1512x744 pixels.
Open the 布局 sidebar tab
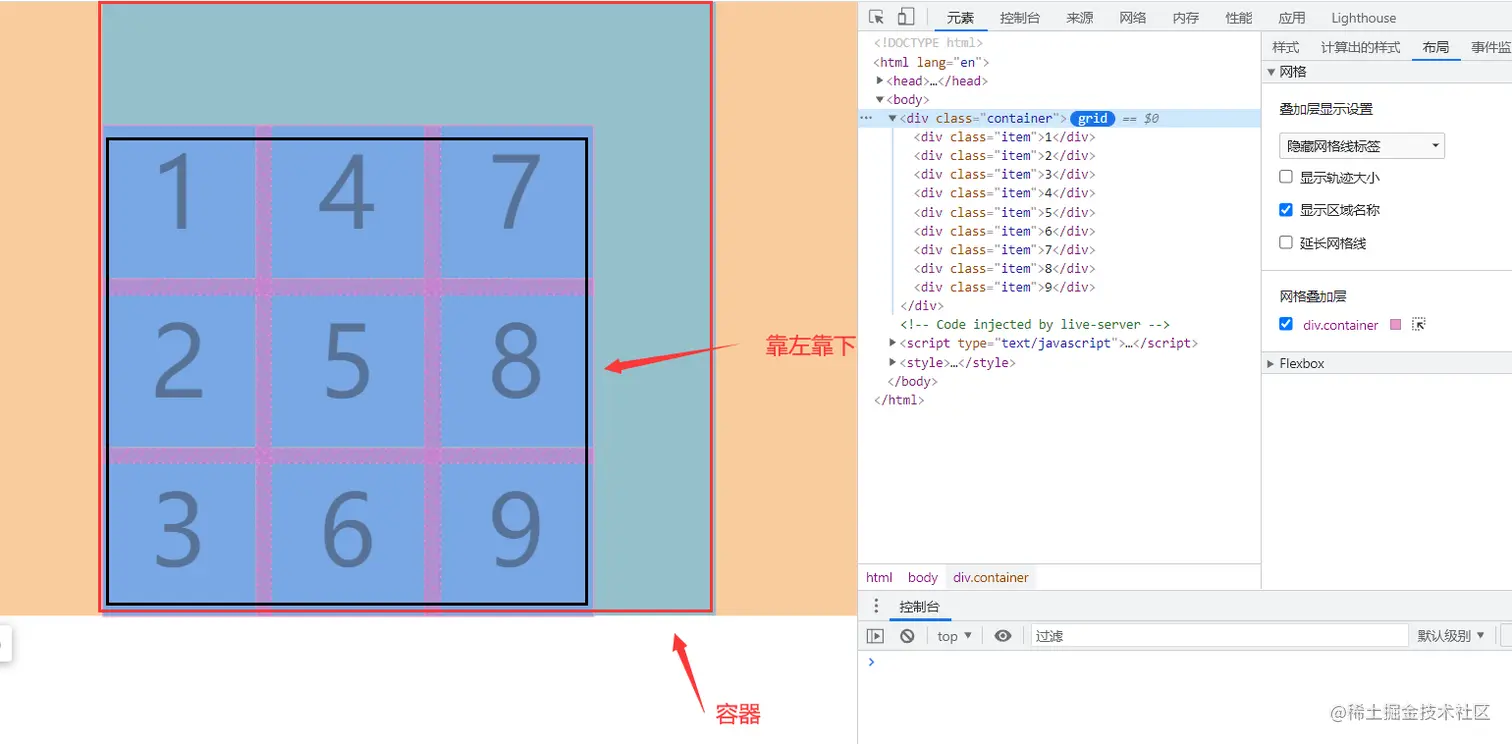pyautogui.click(x=1436, y=47)
